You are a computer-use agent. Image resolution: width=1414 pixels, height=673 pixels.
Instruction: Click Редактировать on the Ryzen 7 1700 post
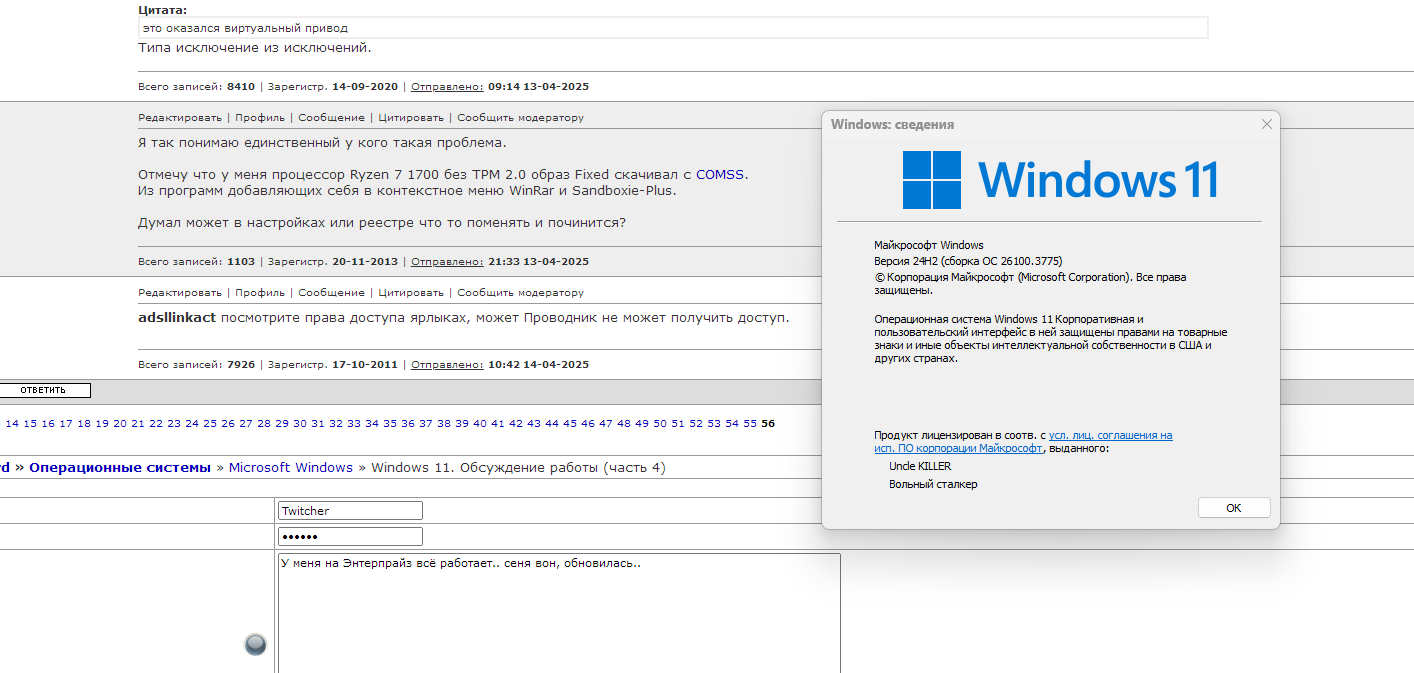pyautogui.click(x=180, y=118)
